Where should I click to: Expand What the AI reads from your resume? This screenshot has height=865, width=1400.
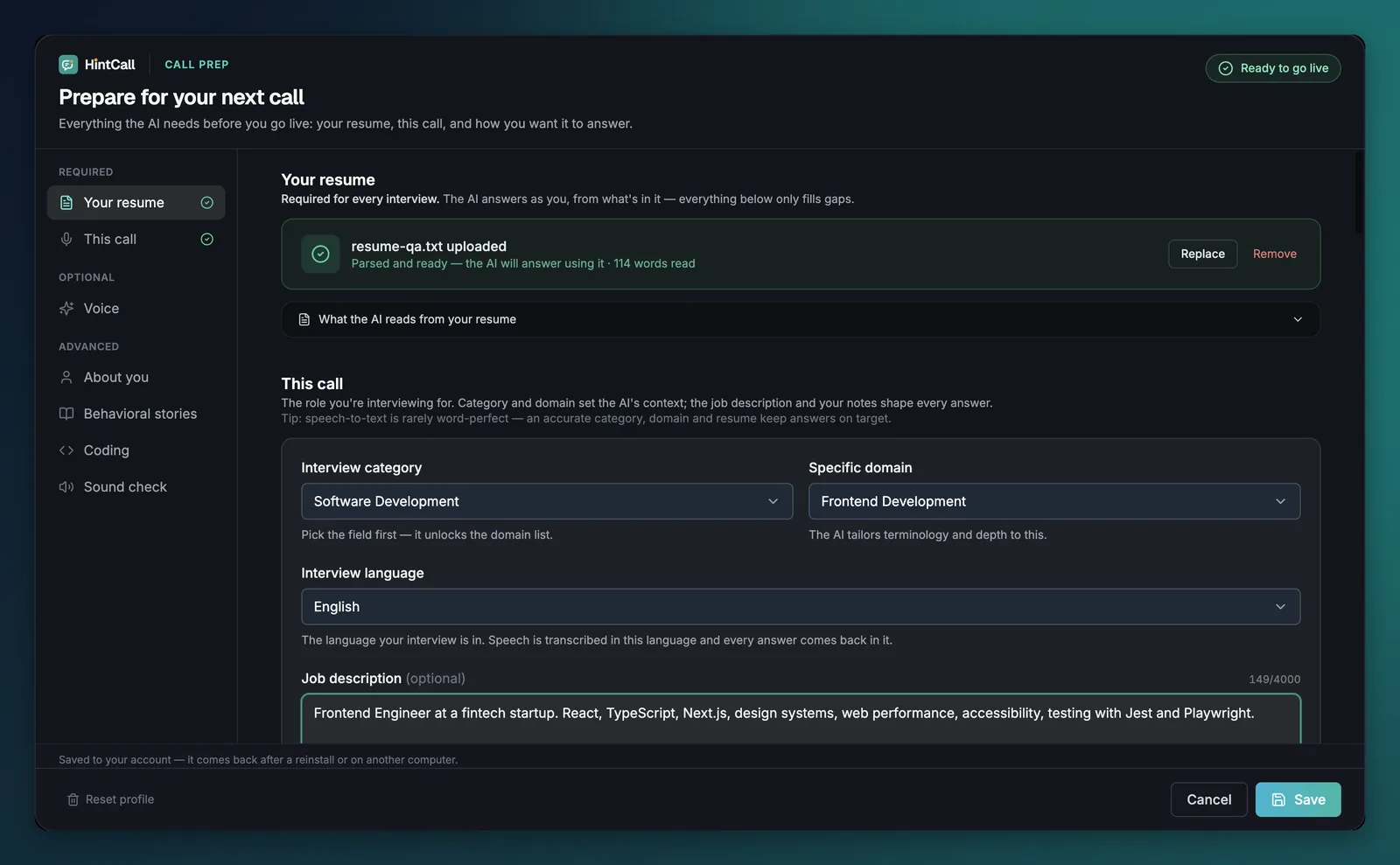801,320
